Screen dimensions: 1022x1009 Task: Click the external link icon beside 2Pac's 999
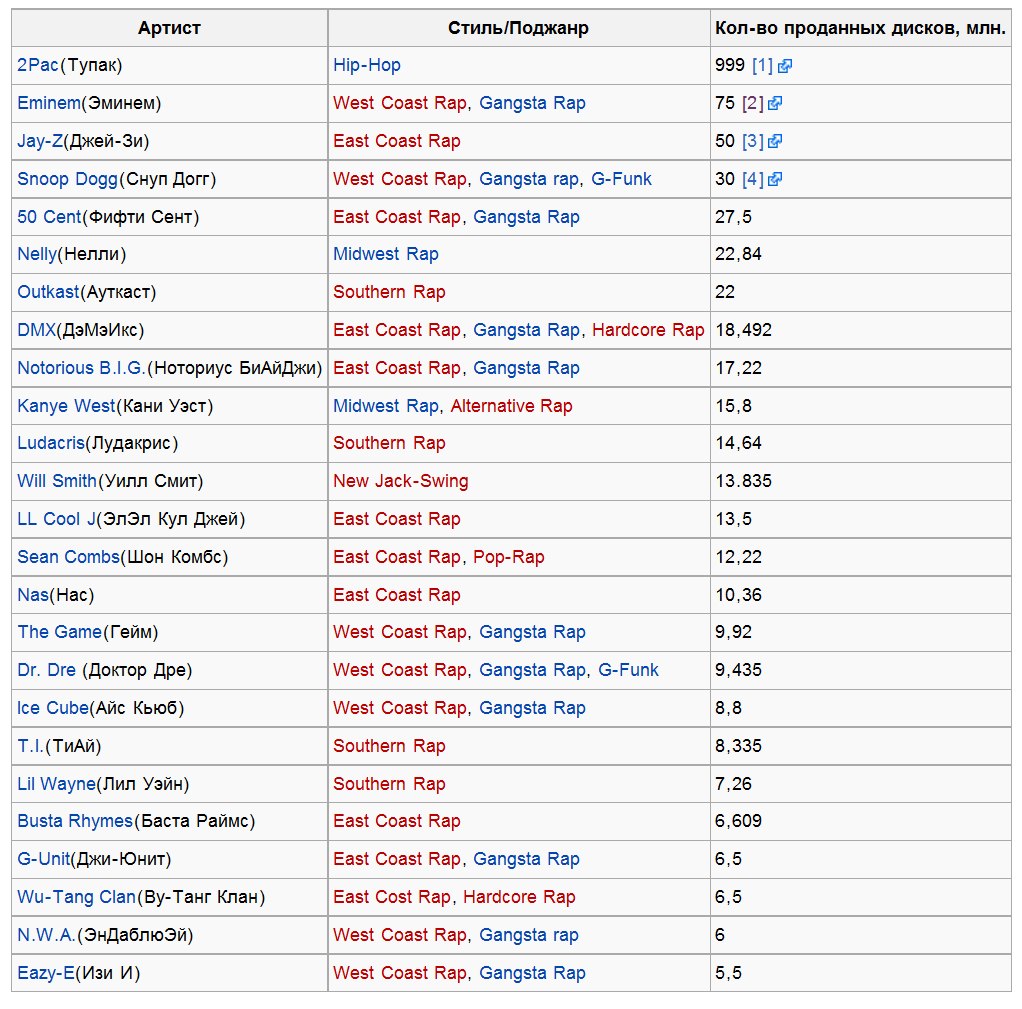(x=785, y=66)
